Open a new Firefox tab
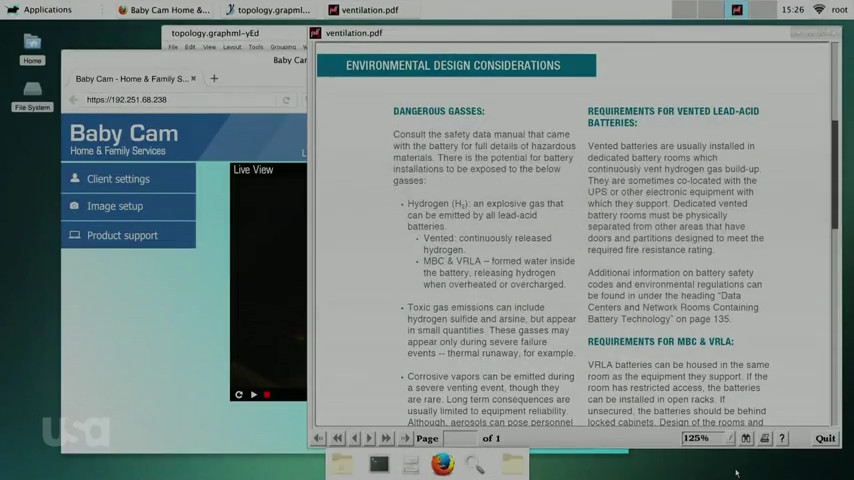This screenshot has height=480, width=854. click(214, 78)
